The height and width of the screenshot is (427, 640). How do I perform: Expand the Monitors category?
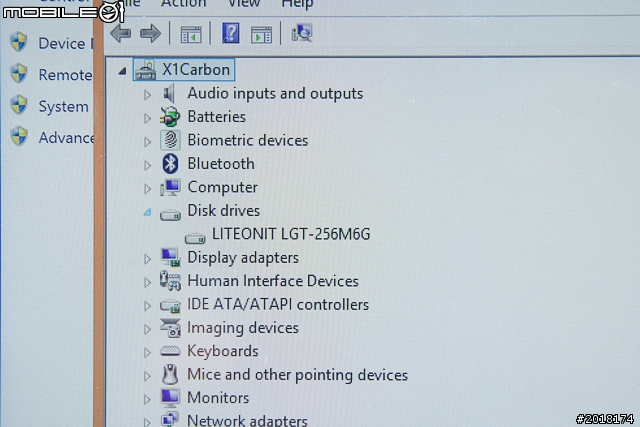point(147,399)
